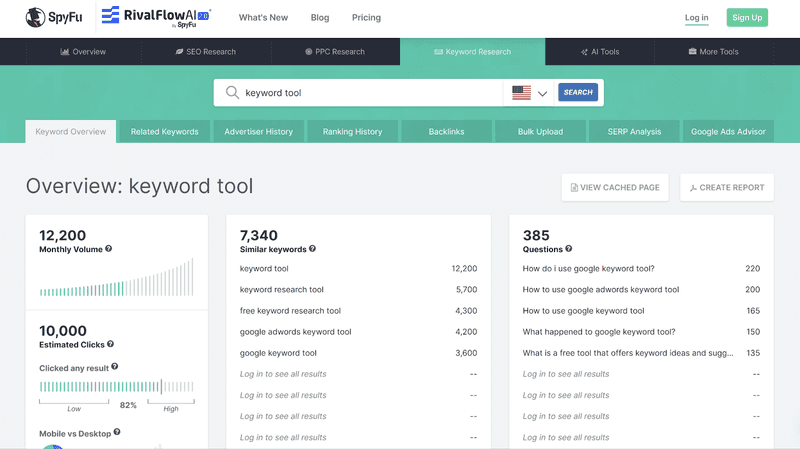Viewport: 800px width, 449px height.
Task: Click the Similar keywords help icon
Action: [x=312, y=249]
